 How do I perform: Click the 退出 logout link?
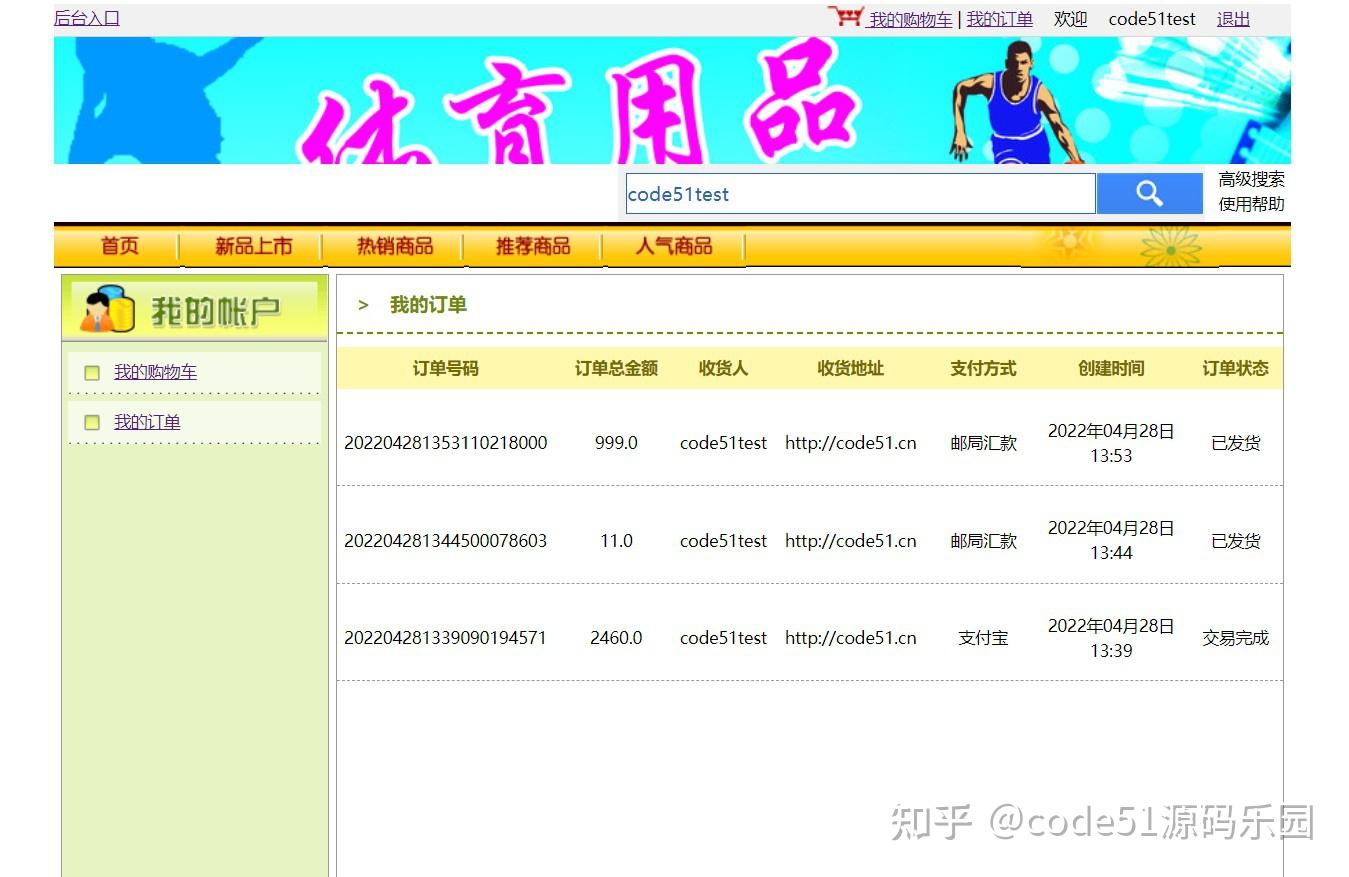tap(1232, 18)
